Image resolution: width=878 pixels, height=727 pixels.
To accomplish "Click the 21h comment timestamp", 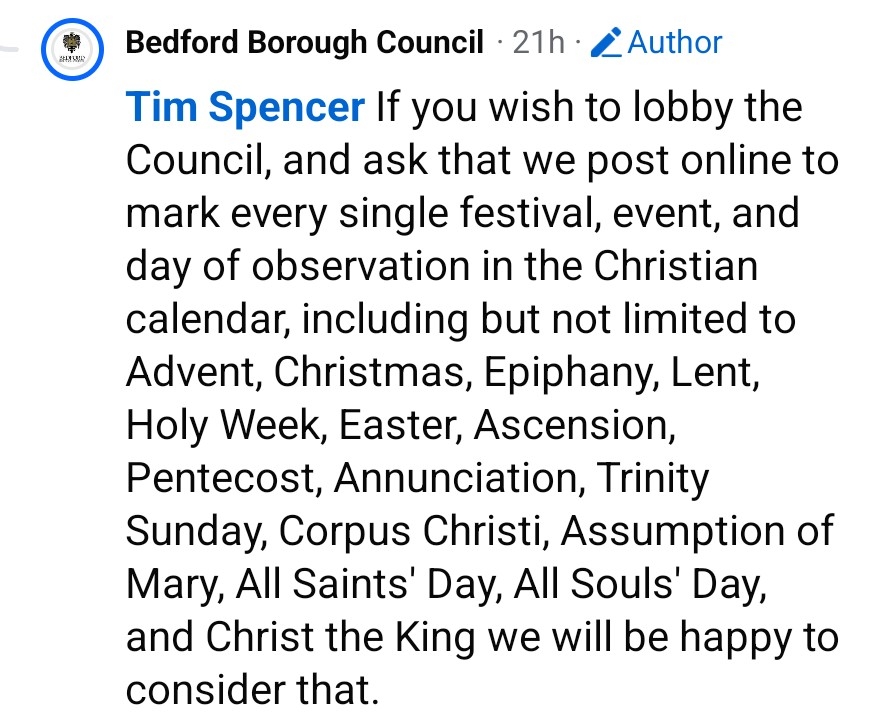I will coord(537,43).
